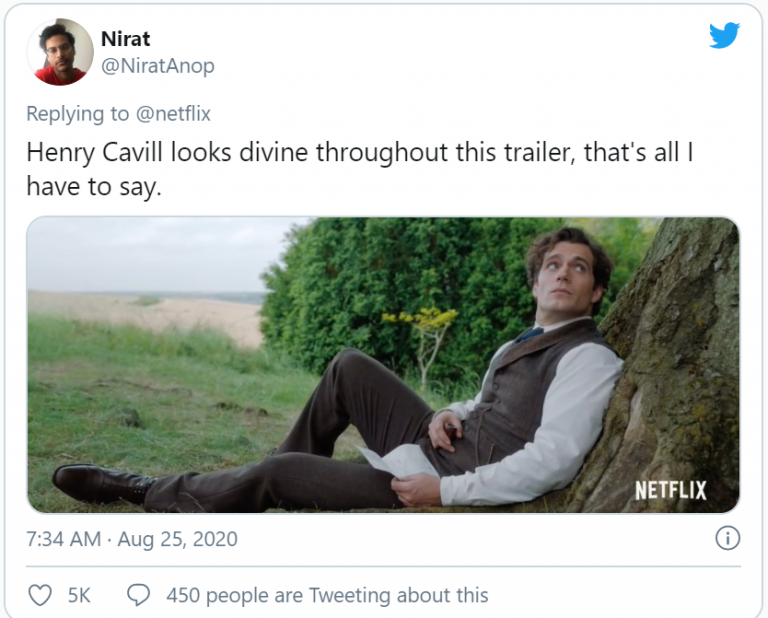This screenshot has height=618, width=768.
Task: Open the circled info icon
Action: click(x=727, y=539)
